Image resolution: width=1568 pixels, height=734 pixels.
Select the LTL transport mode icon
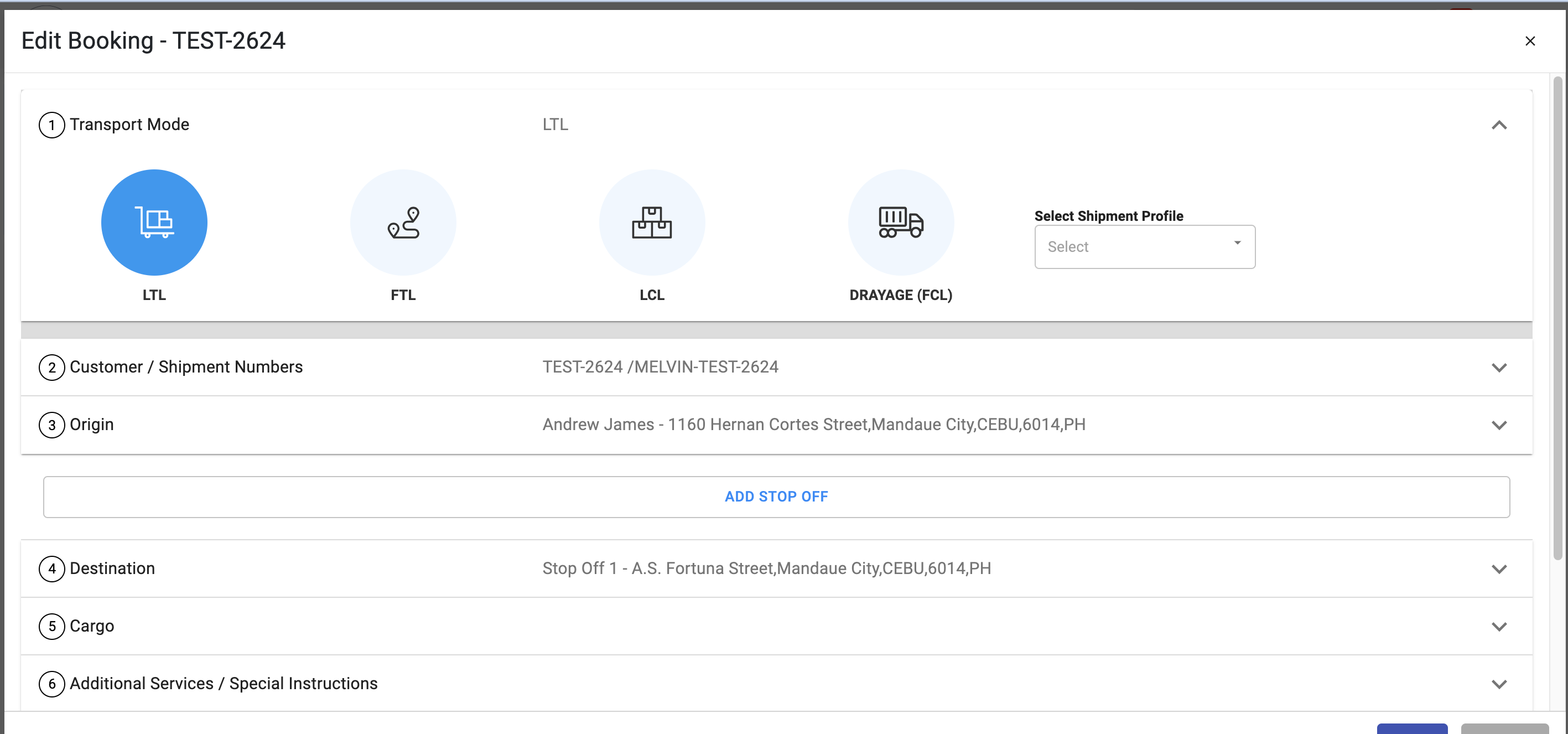pos(154,222)
